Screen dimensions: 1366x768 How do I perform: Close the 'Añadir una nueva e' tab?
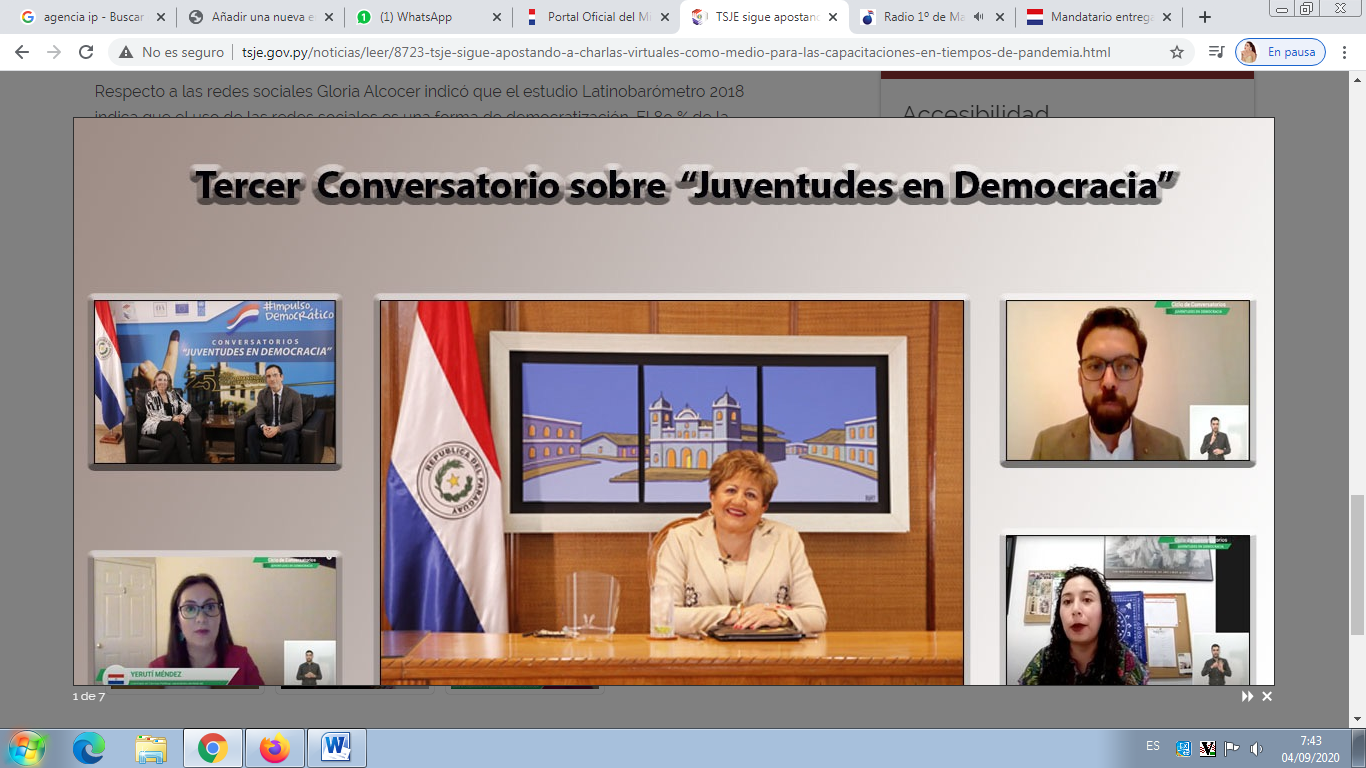pos(328,17)
